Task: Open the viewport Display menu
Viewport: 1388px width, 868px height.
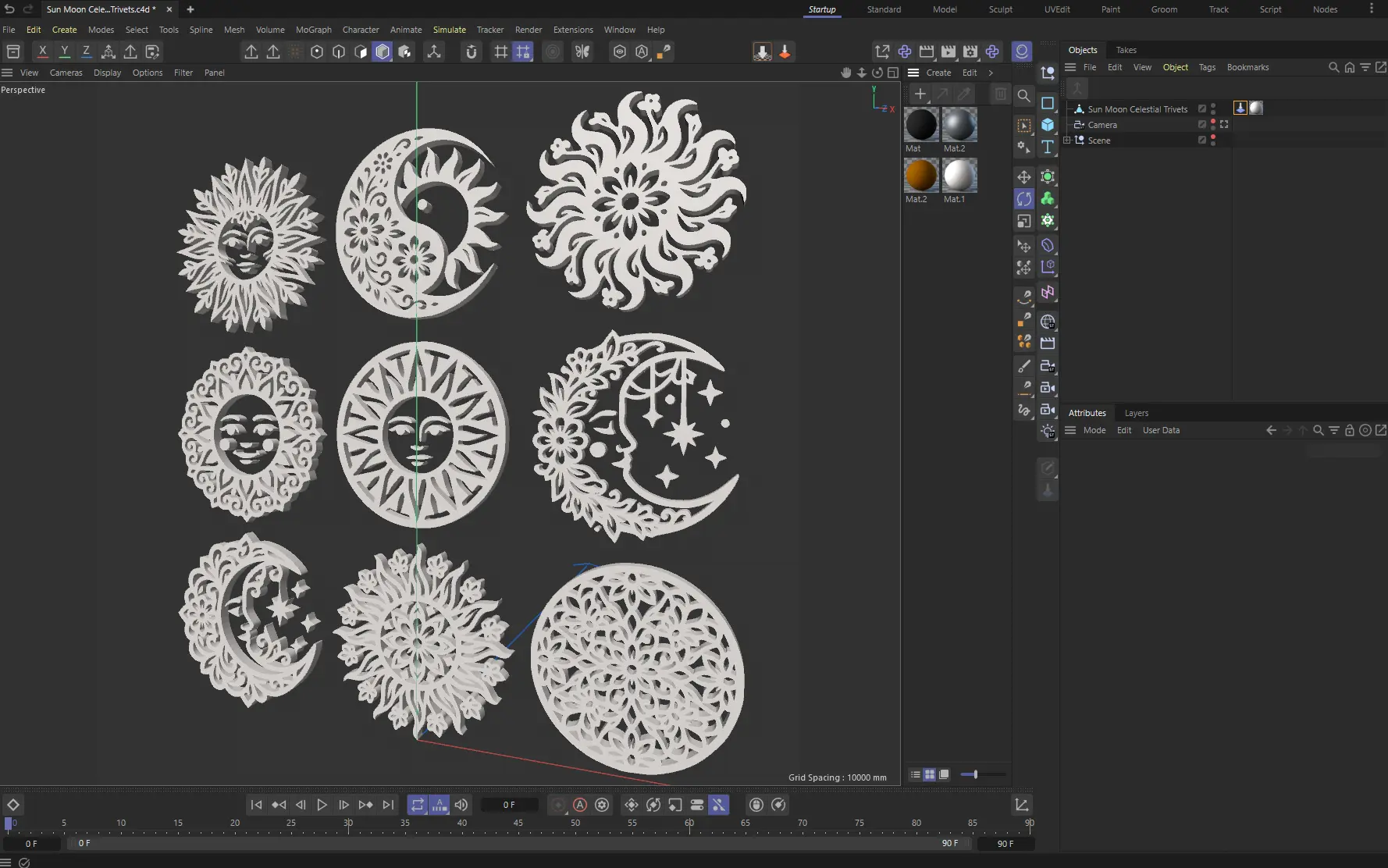Action: pyautogui.click(x=107, y=73)
